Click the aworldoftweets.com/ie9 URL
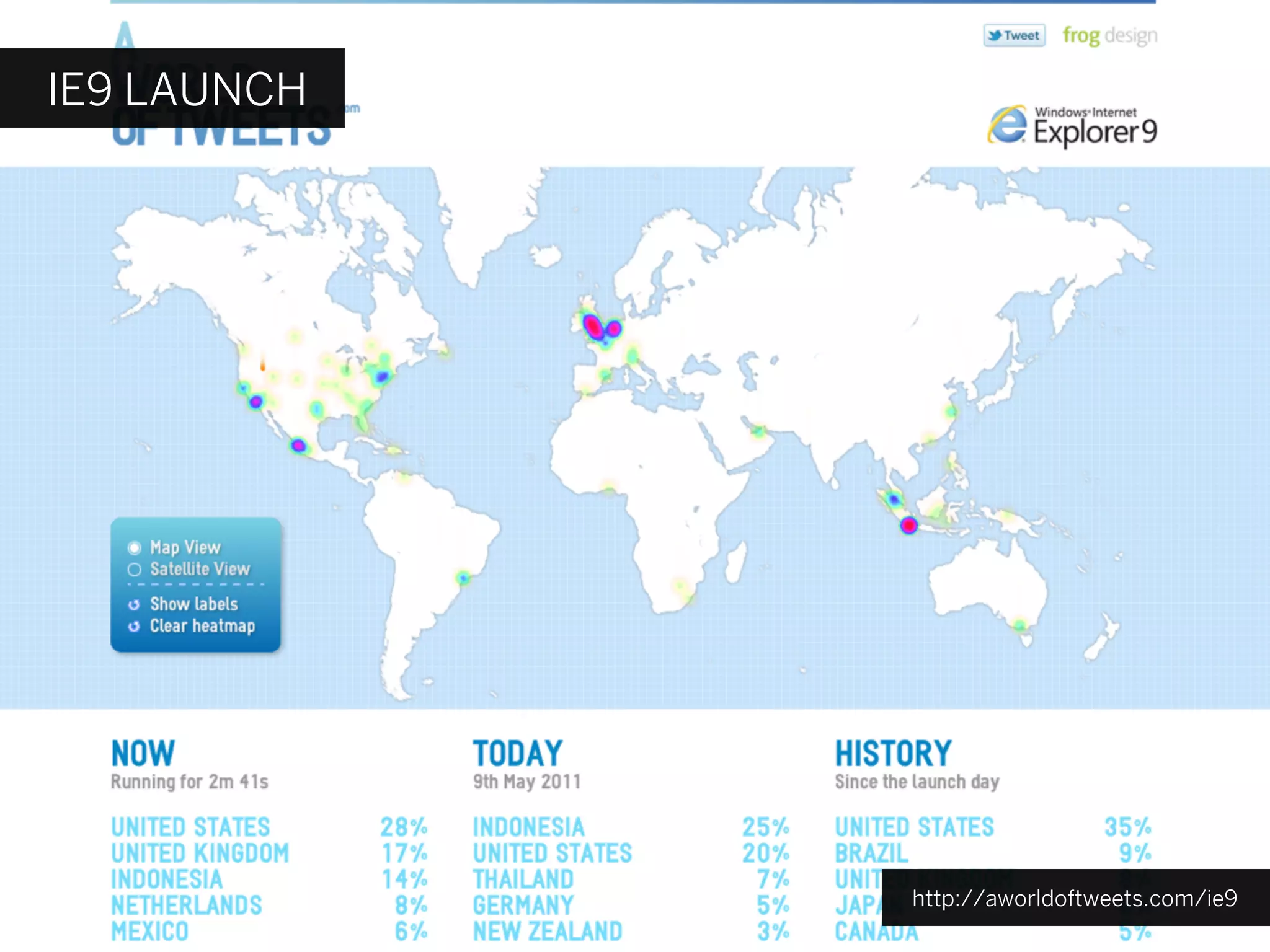The width and height of the screenshot is (1270, 952). tap(1075, 898)
